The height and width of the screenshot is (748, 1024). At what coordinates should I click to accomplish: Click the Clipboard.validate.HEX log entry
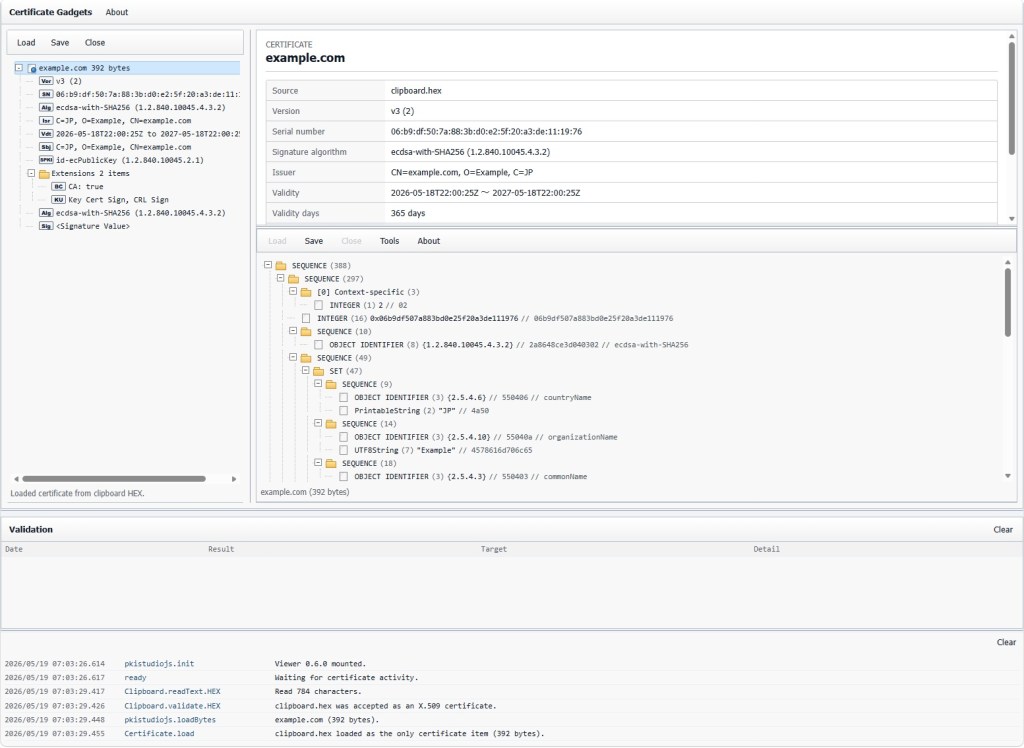(172, 706)
